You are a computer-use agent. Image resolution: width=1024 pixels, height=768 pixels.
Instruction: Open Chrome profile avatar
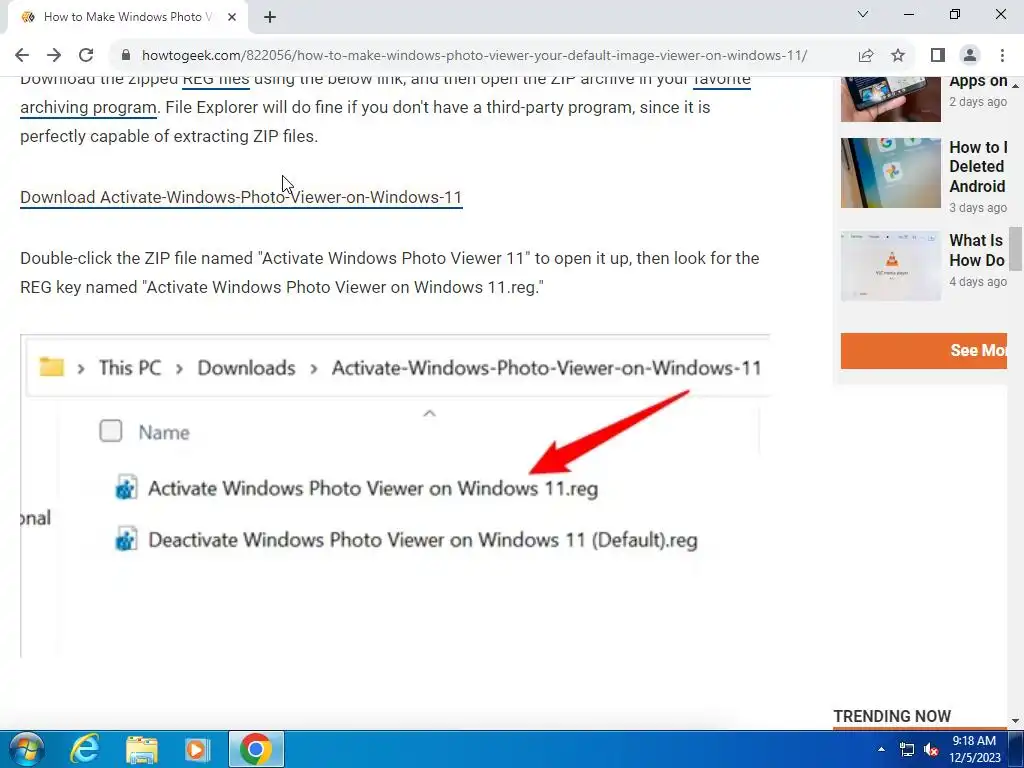point(970,55)
